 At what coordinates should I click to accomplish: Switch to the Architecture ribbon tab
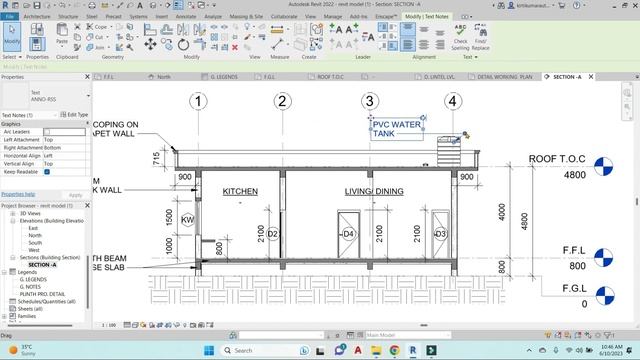click(x=37, y=16)
